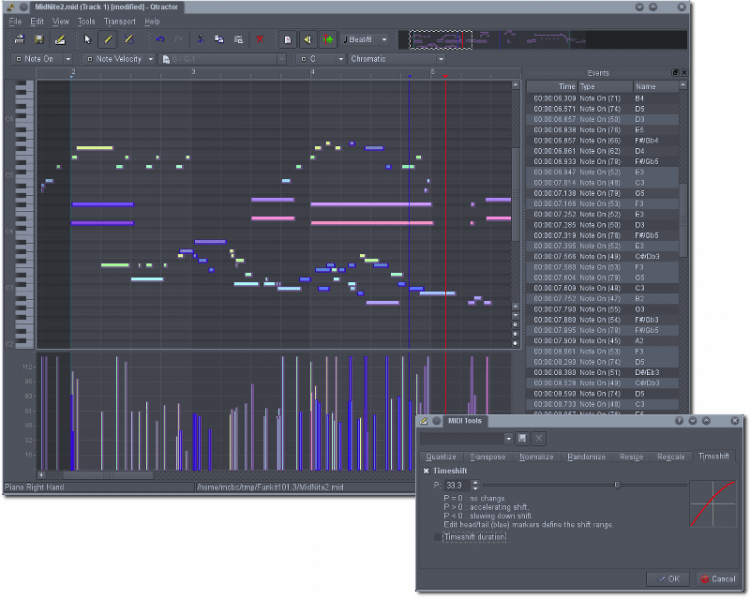Click the P value field showing 33.3
The width and height of the screenshot is (750, 600).
[x=457, y=485]
